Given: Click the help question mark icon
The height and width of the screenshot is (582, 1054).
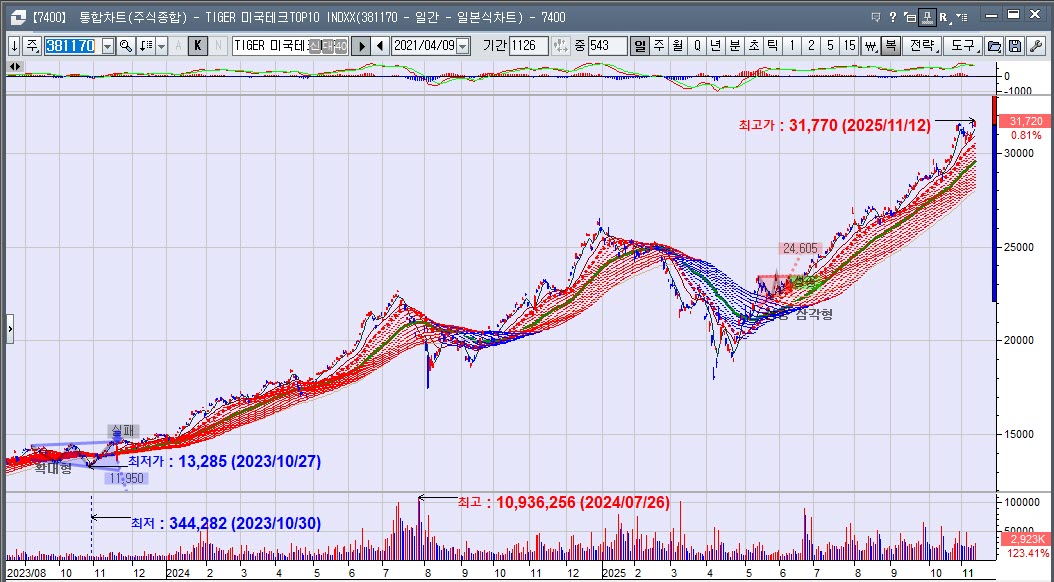Looking at the screenshot, I should [891, 16].
